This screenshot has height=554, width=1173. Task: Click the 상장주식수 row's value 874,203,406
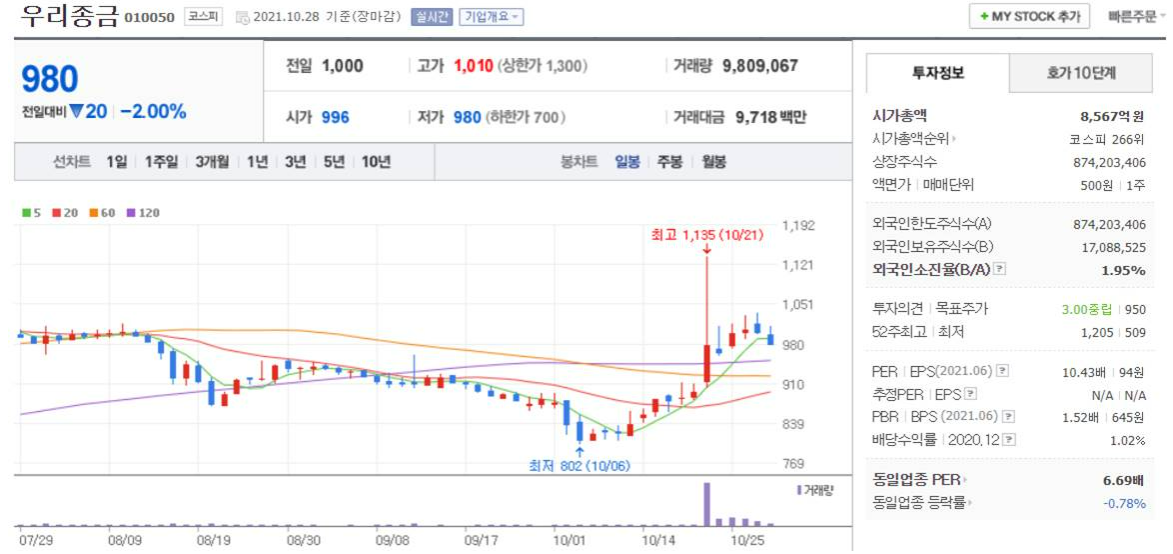(1109, 162)
